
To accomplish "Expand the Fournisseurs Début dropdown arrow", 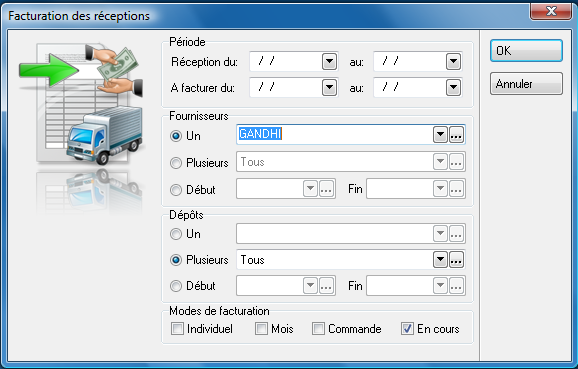I will pos(310,188).
